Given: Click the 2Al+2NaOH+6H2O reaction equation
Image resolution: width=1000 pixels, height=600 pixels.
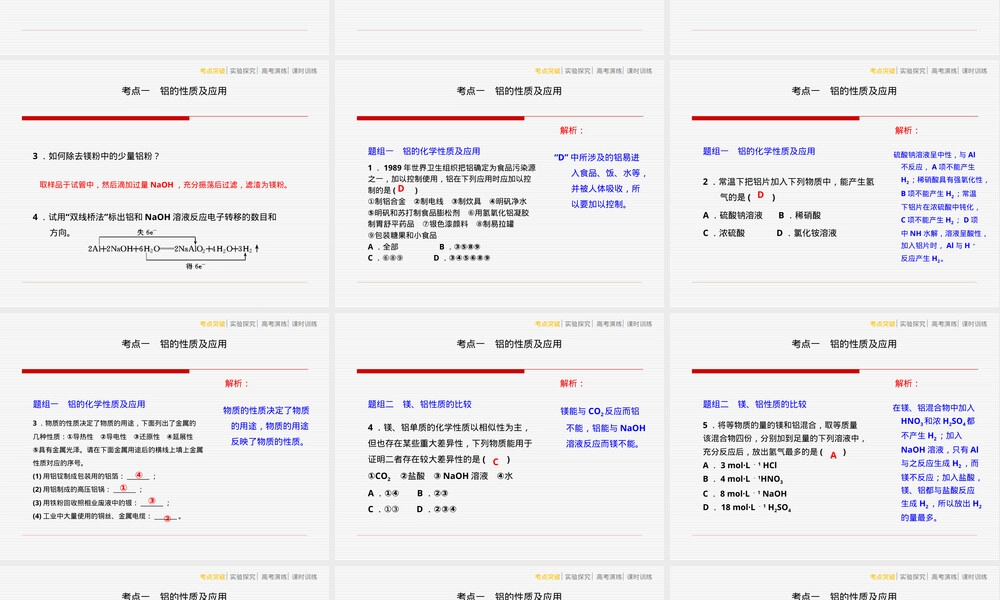Looking at the screenshot, I should pyautogui.click(x=173, y=249).
